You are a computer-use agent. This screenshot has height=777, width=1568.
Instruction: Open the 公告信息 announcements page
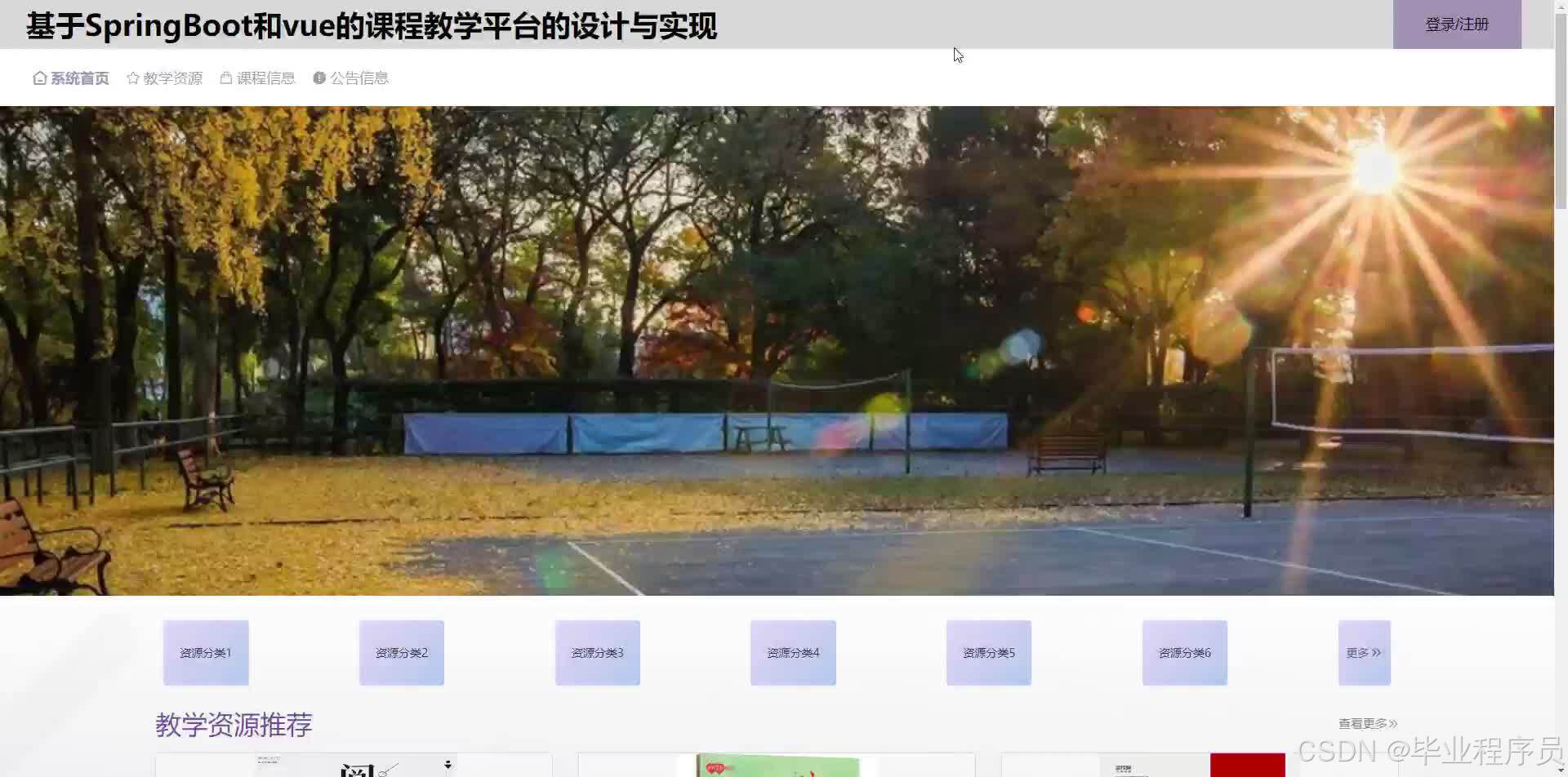pyautogui.click(x=359, y=78)
